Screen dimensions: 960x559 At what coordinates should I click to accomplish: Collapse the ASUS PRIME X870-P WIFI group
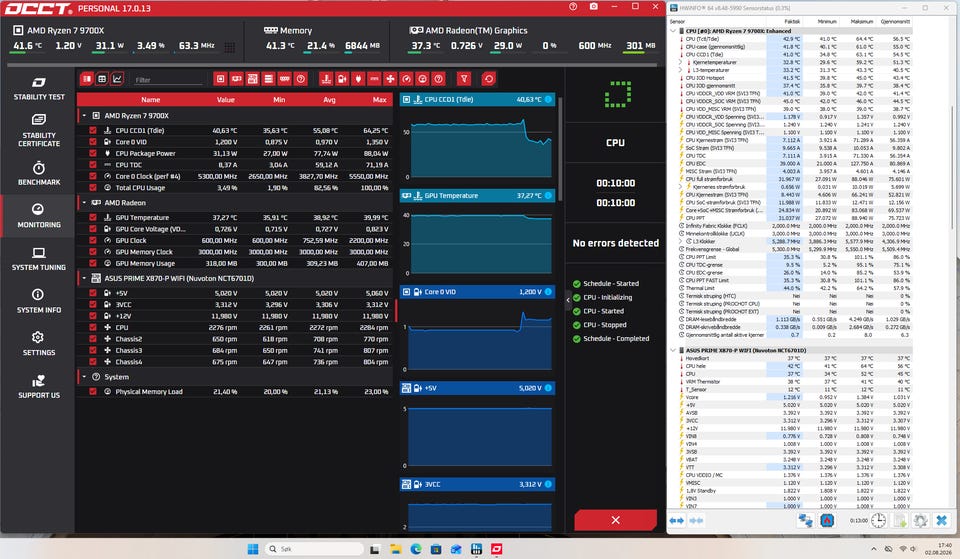click(x=84, y=278)
